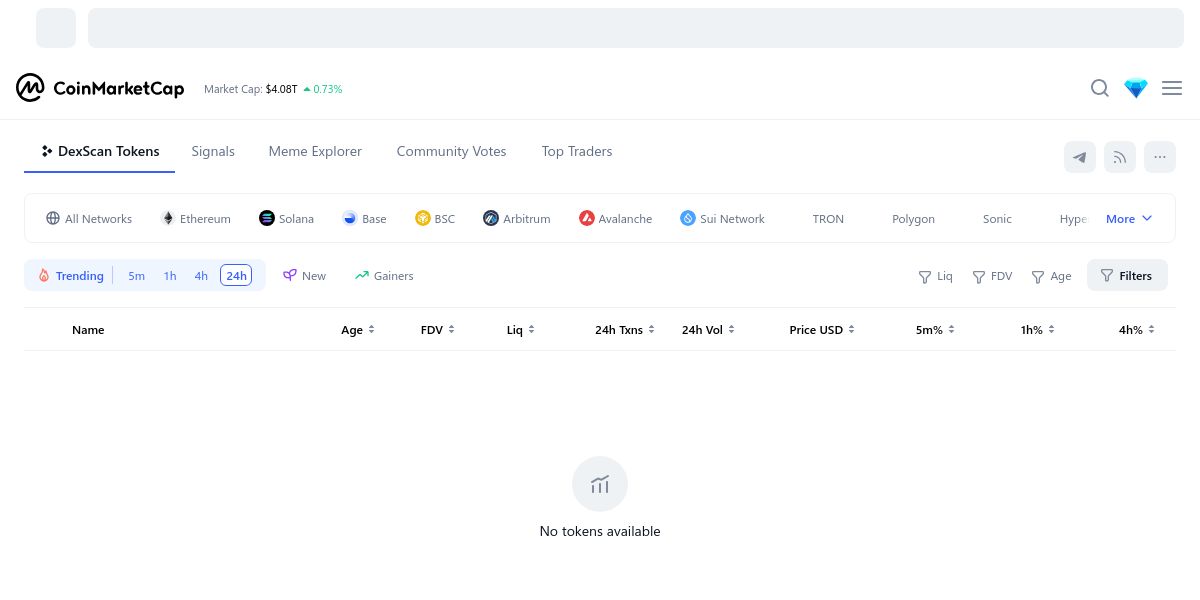The width and height of the screenshot is (1200, 600).
Task: Click the wide grey placeholder bar at top
Action: (636, 28)
